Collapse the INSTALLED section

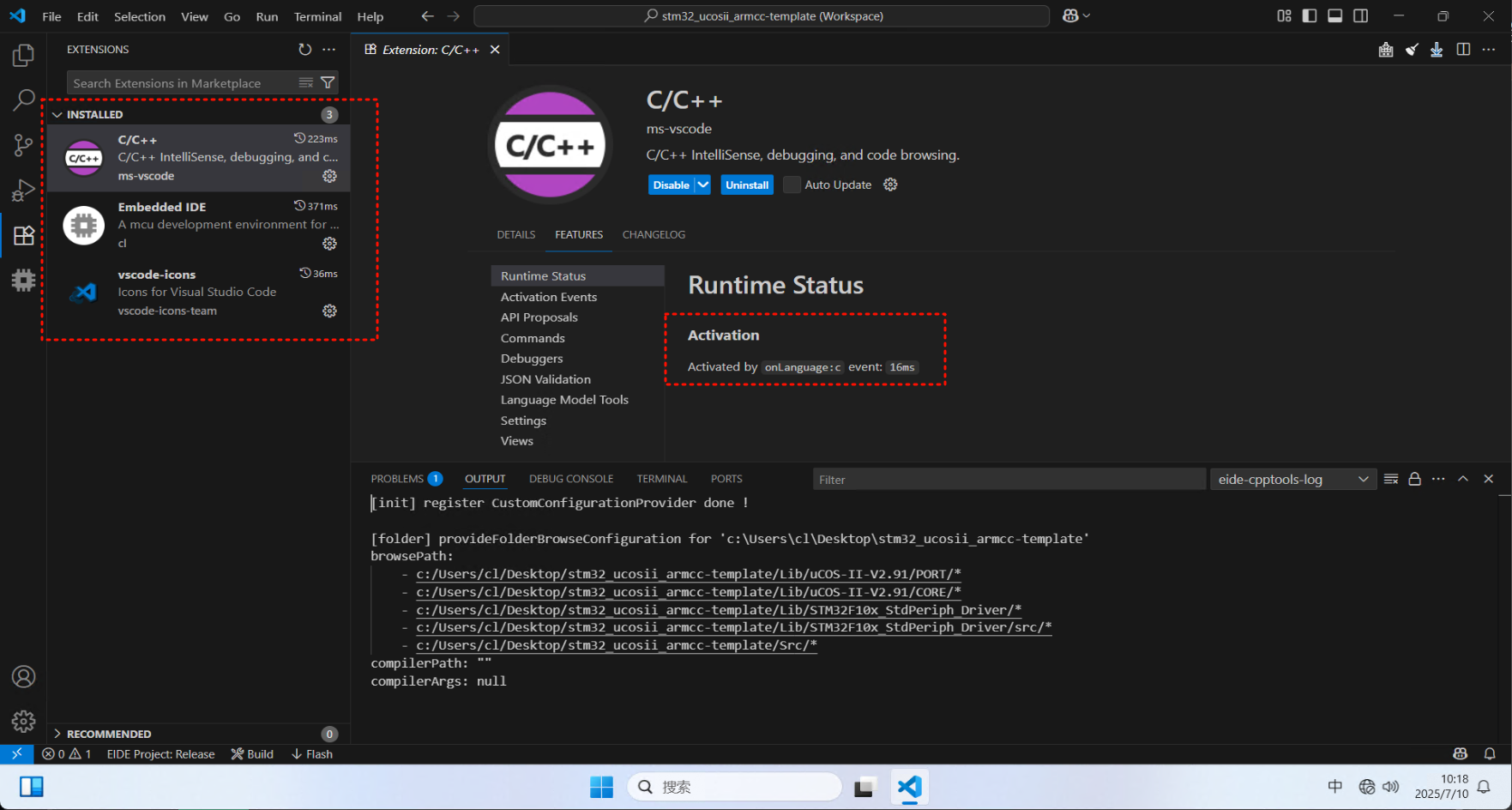199,114
